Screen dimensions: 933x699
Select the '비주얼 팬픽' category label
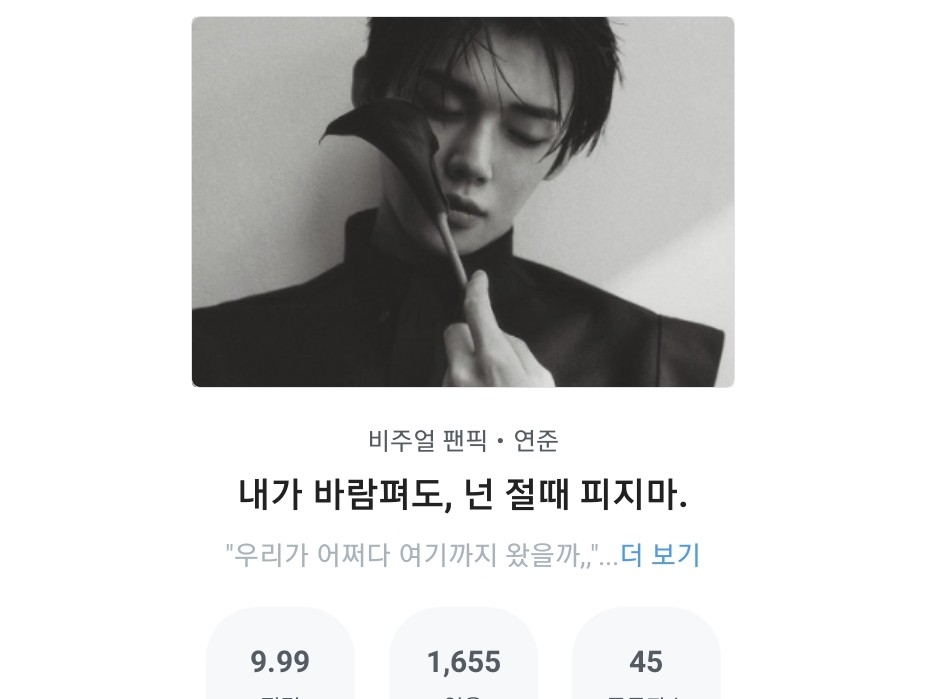click(427, 441)
